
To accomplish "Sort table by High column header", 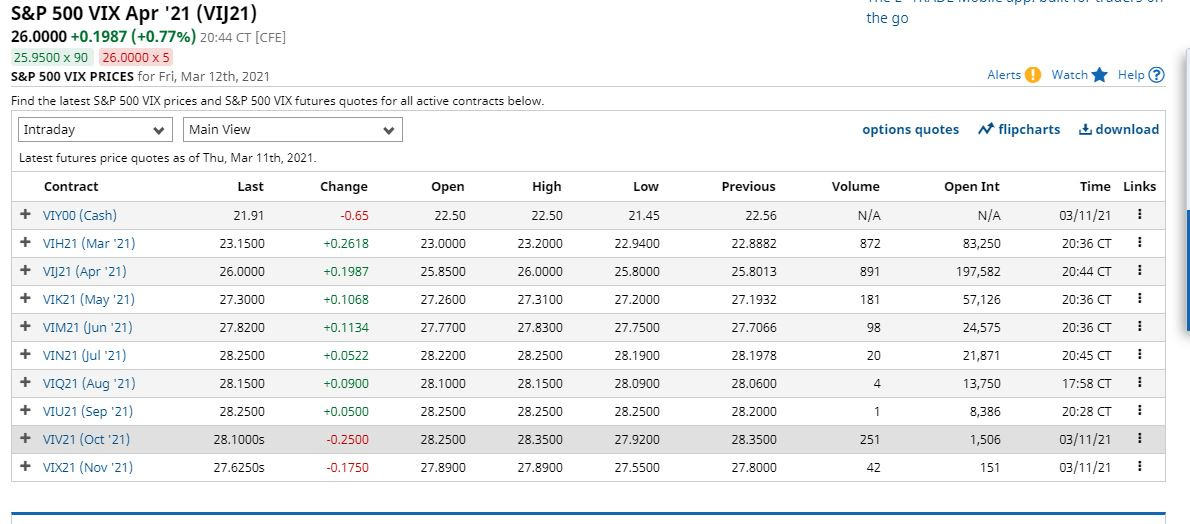I will 546,187.
